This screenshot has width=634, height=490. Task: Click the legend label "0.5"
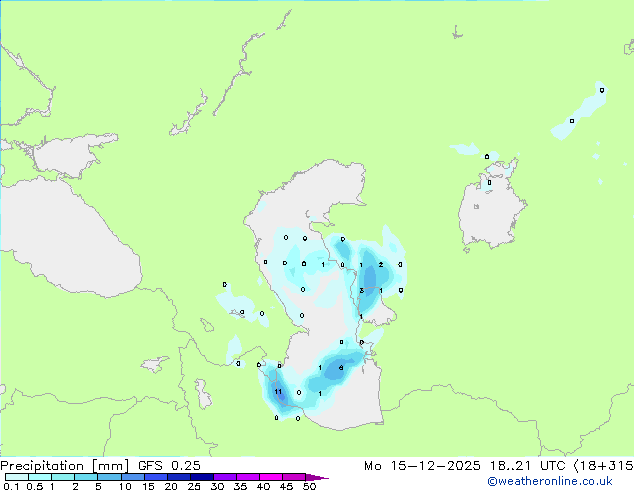coord(35,486)
